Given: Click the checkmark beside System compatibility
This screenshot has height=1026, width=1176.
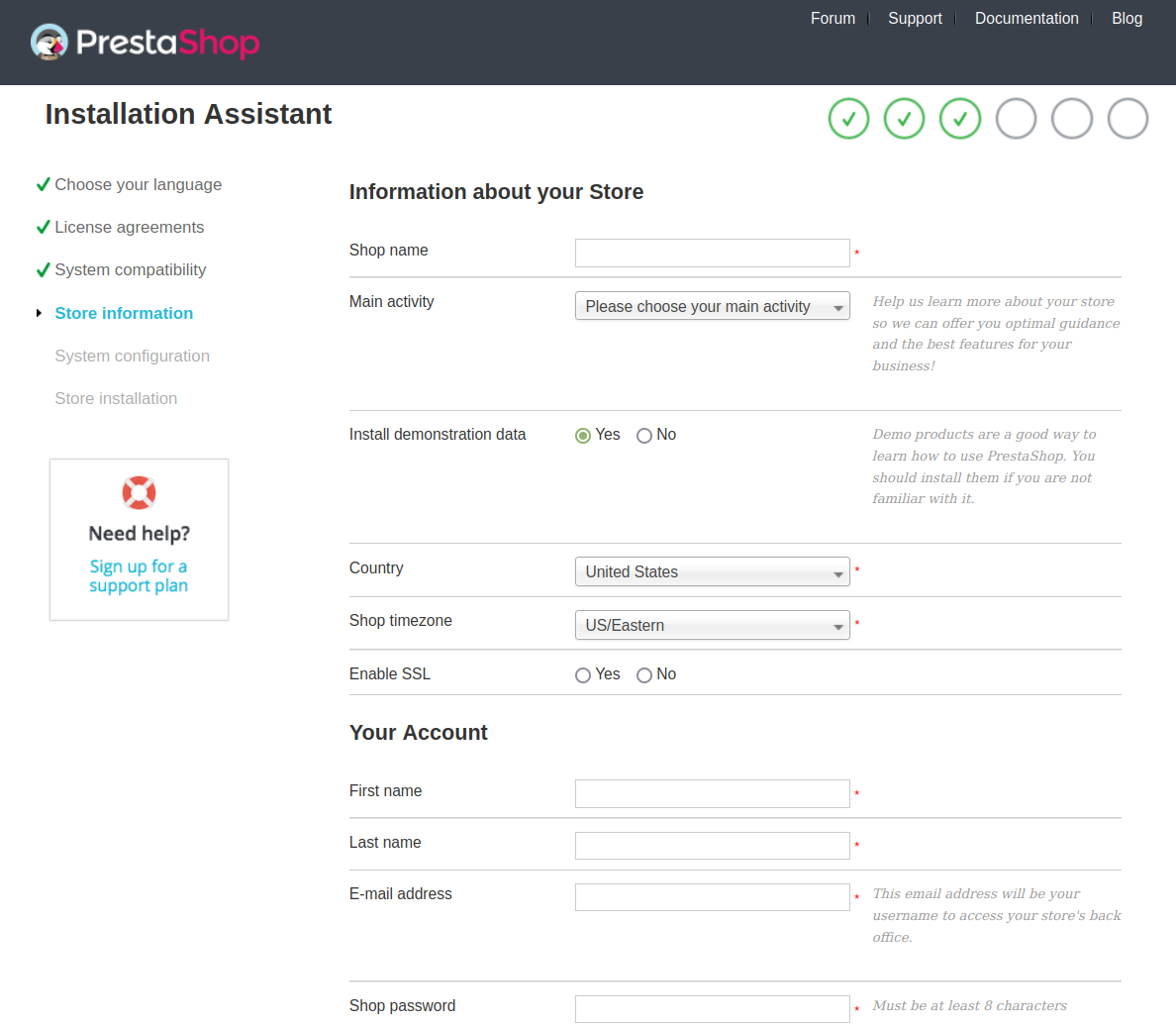Looking at the screenshot, I should click(44, 269).
